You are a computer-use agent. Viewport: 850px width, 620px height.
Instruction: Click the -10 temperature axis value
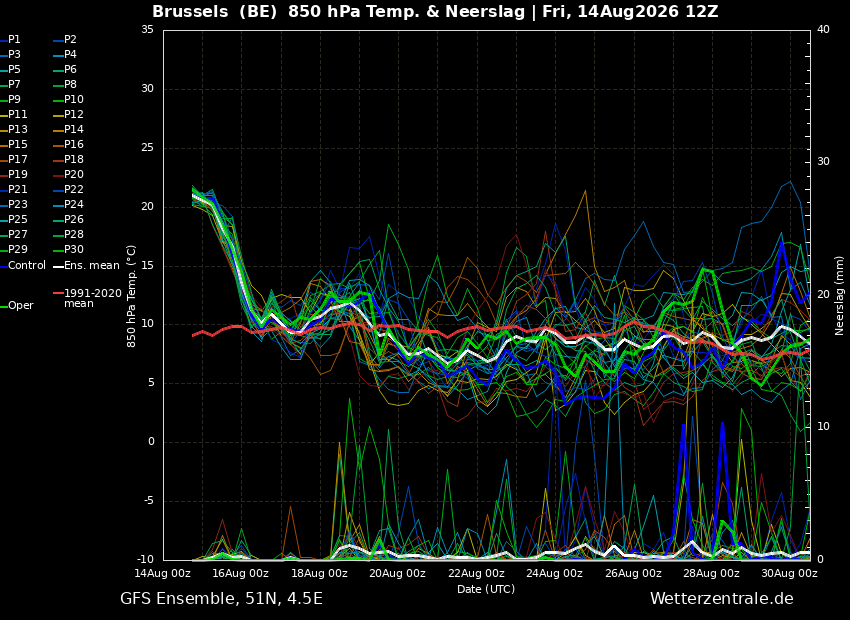point(145,560)
